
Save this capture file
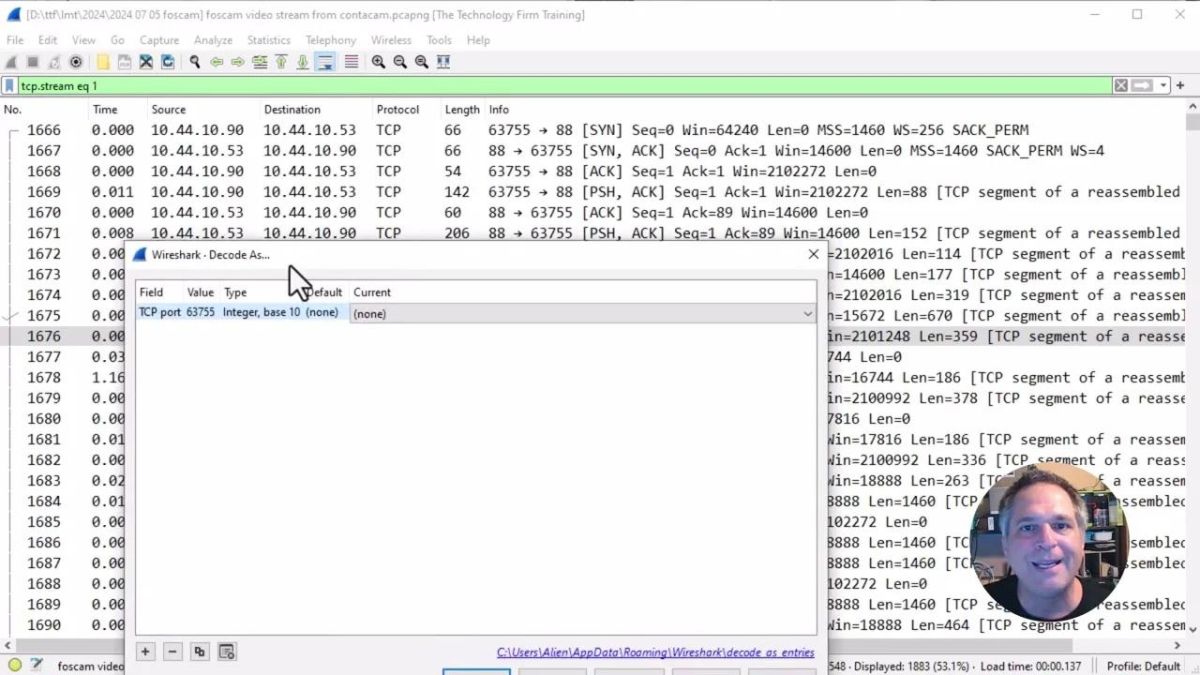point(124,62)
